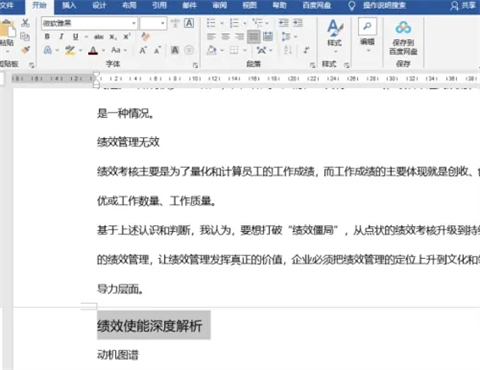The height and width of the screenshot is (370, 480).
Task: Click the Cut scissors icon
Action: [25, 23]
